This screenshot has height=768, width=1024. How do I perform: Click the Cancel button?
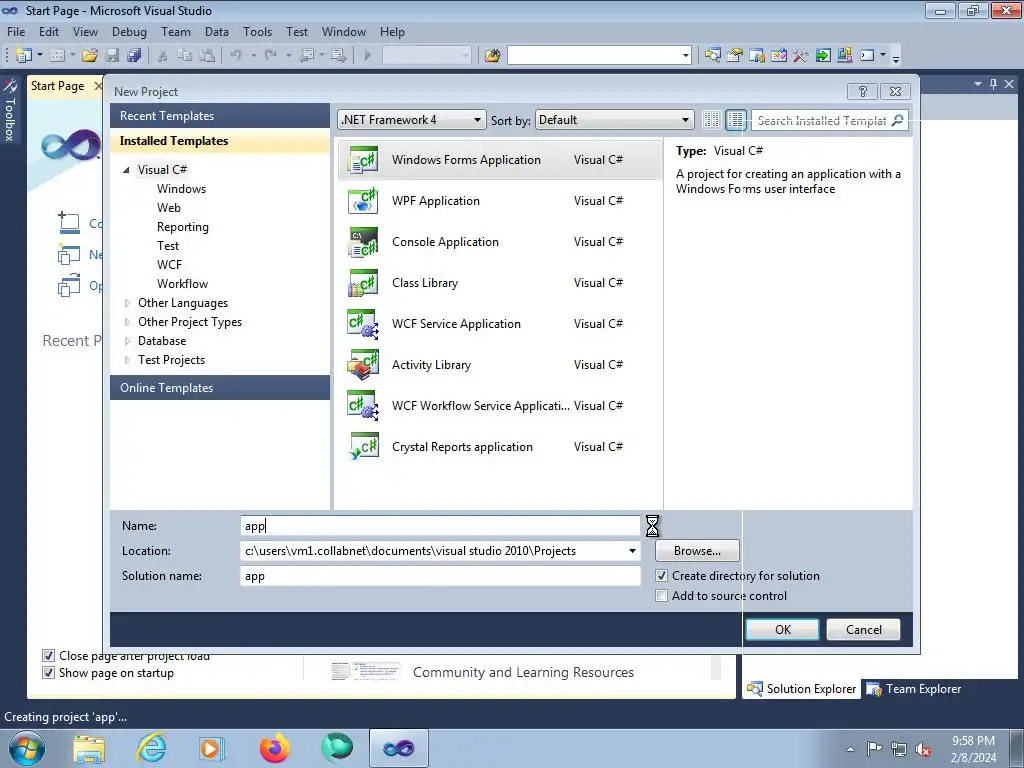point(863,630)
